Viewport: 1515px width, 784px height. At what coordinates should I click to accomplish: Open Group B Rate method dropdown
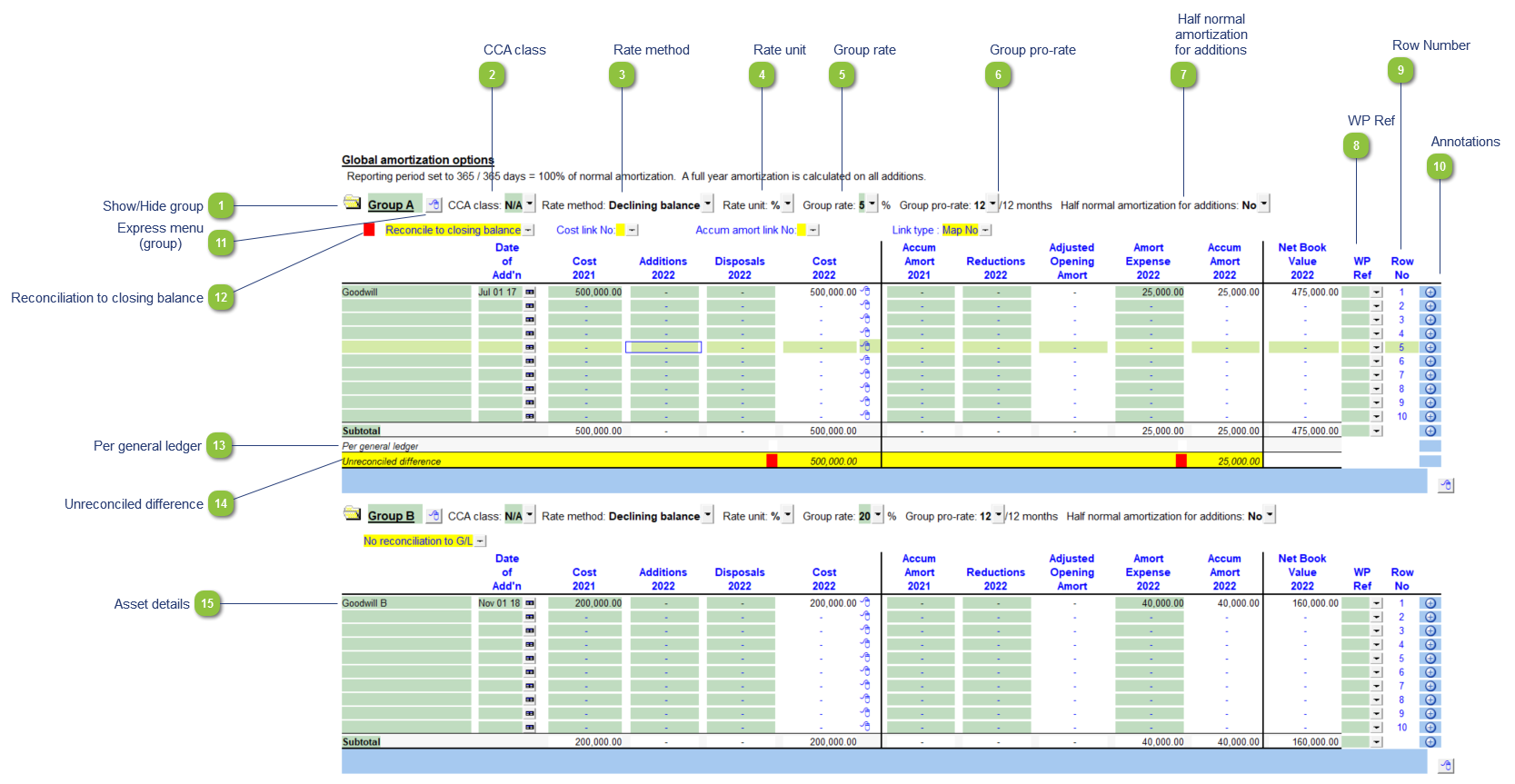tap(708, 515)
